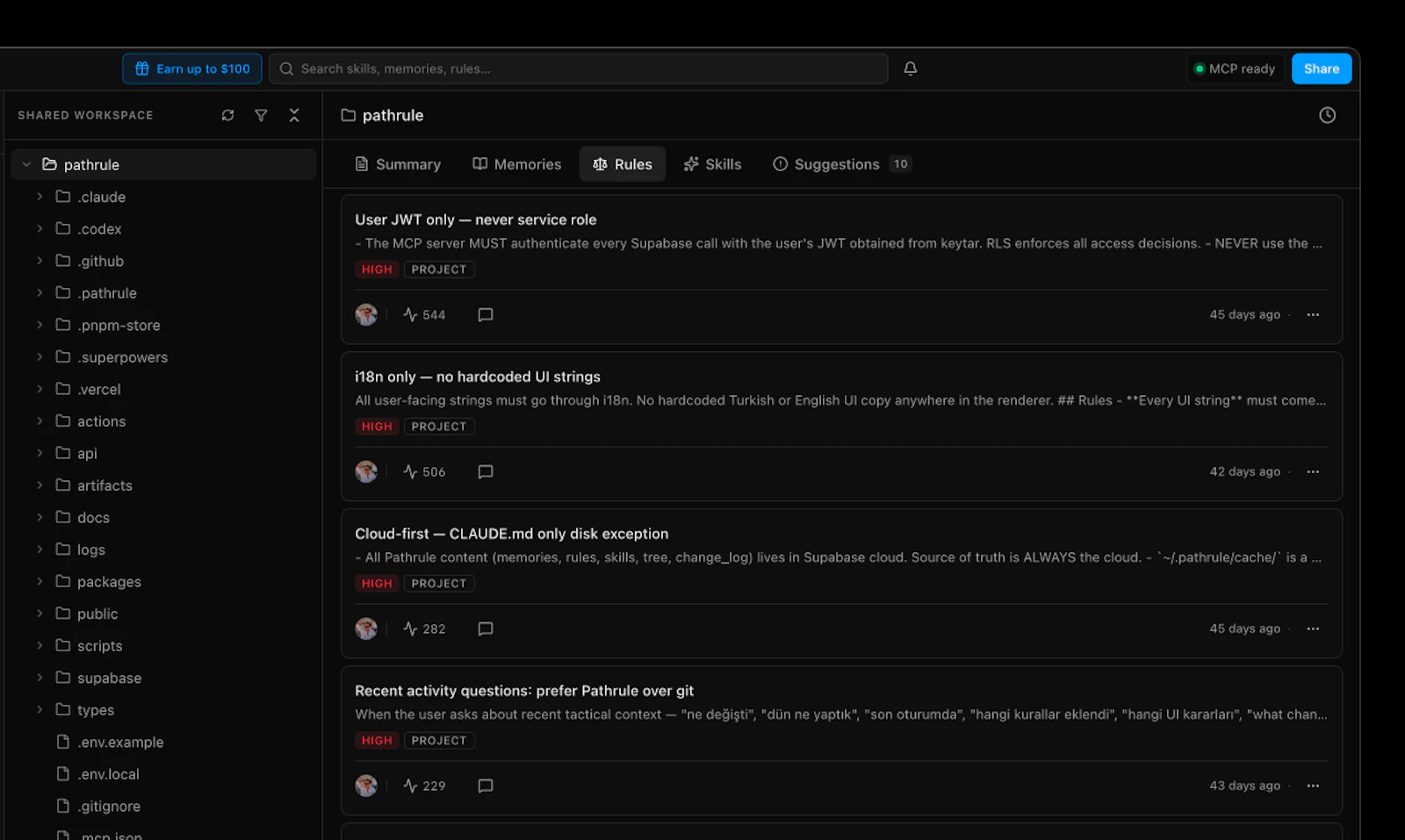Viewport: 1405px width, 840px height.
Task: Click the gift icon in Earn button
Action: coord(142,68)
